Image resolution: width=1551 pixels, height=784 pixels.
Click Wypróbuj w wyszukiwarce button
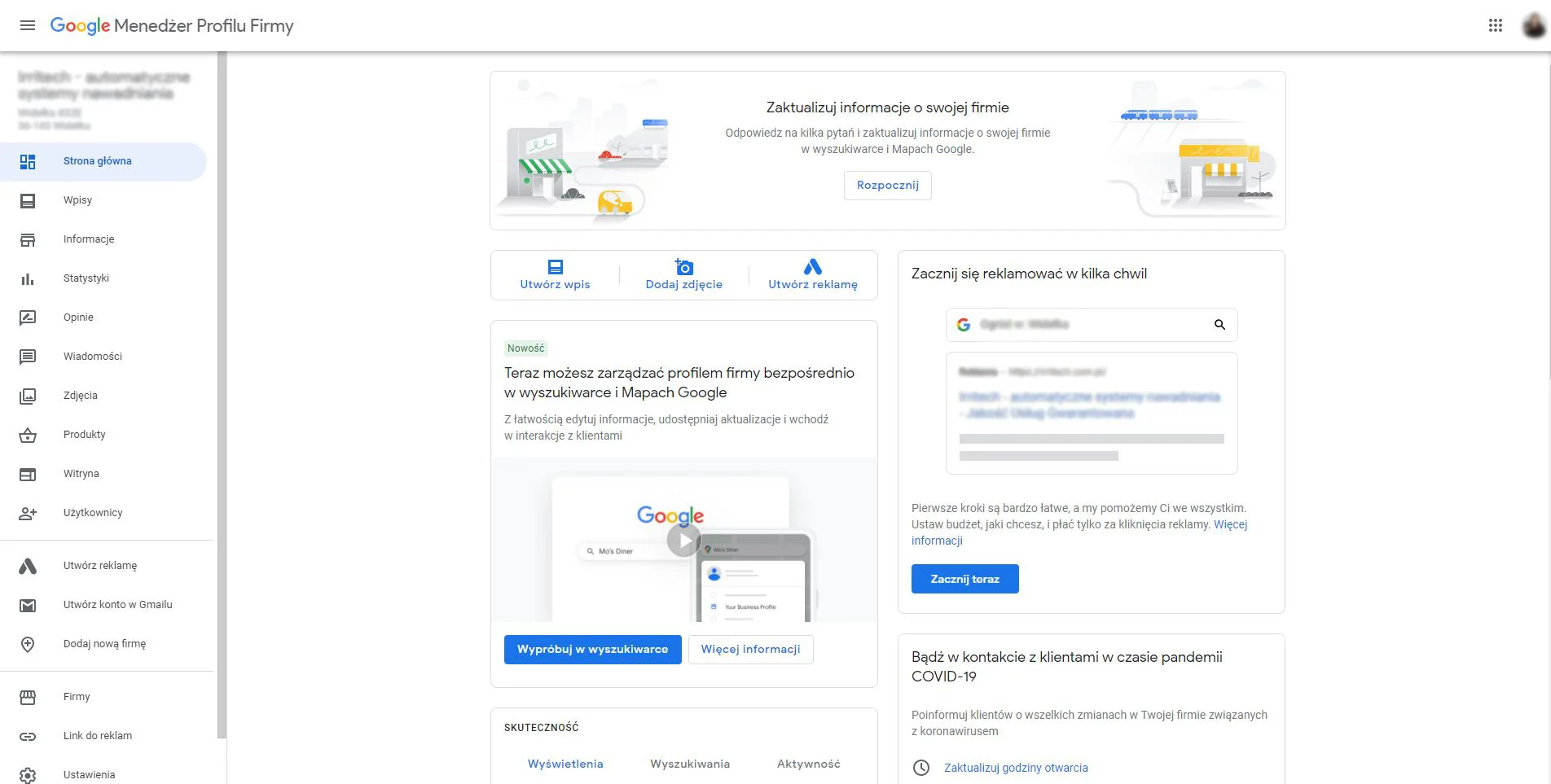[x=592, y=649]
